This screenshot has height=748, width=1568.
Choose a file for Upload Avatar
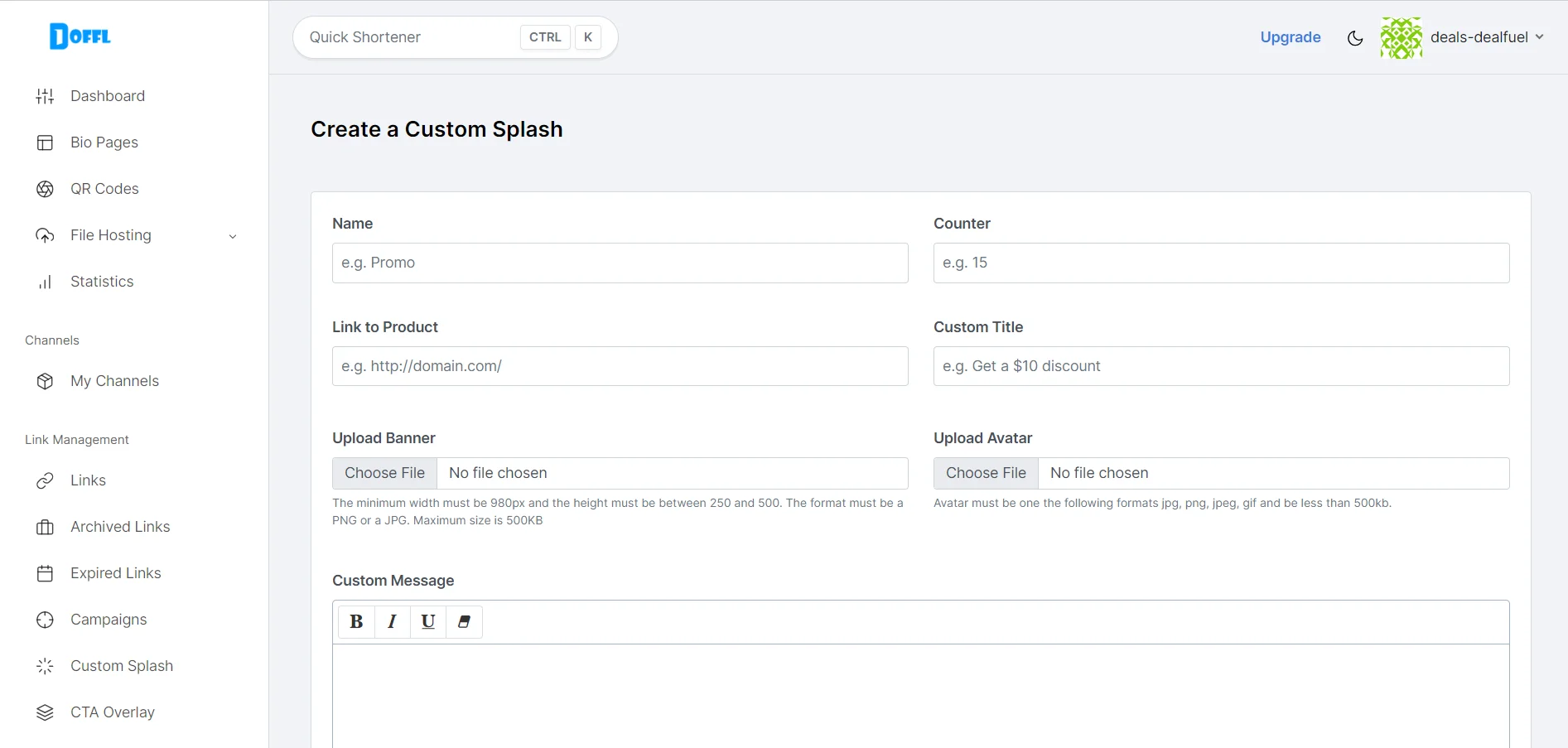pyautogui.click(x=986, y=473)
